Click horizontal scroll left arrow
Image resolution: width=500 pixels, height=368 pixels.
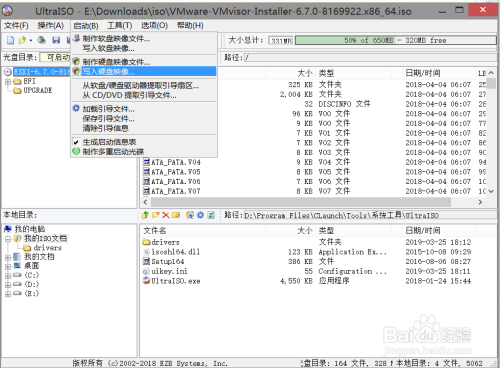pos(145,202)
